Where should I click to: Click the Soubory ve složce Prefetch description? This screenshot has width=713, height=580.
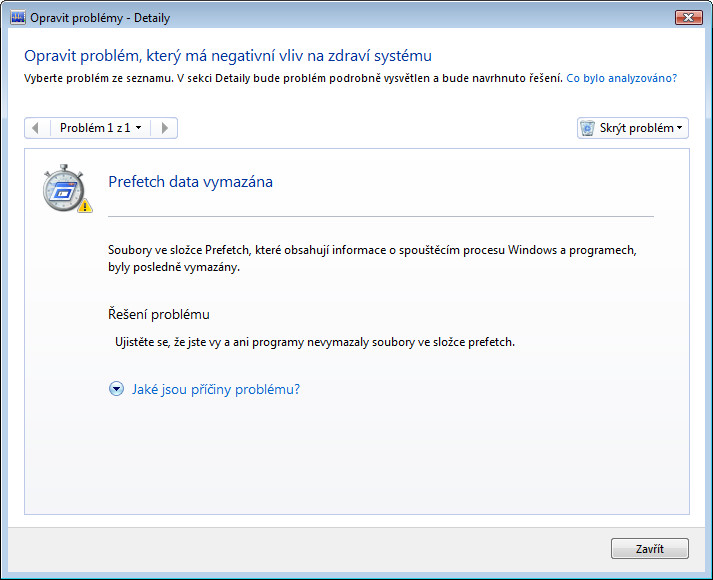pyautogui.click(x=372, y=258)
